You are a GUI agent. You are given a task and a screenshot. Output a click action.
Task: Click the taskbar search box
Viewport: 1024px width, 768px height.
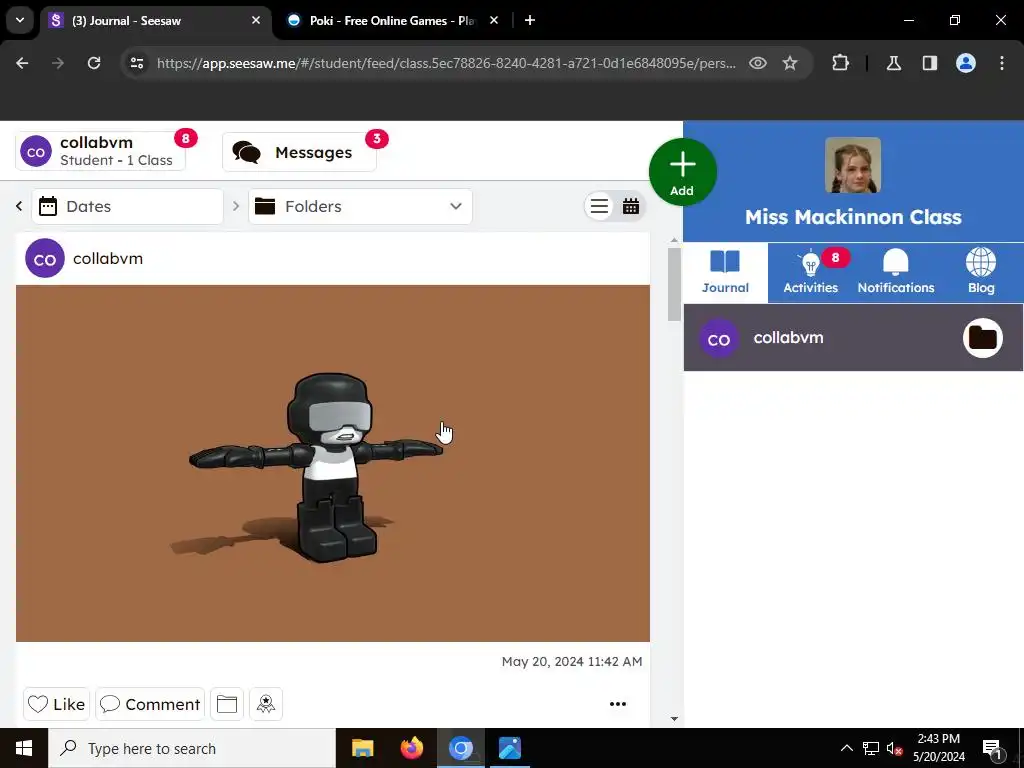pyautogui.click(x=192, y=748)
